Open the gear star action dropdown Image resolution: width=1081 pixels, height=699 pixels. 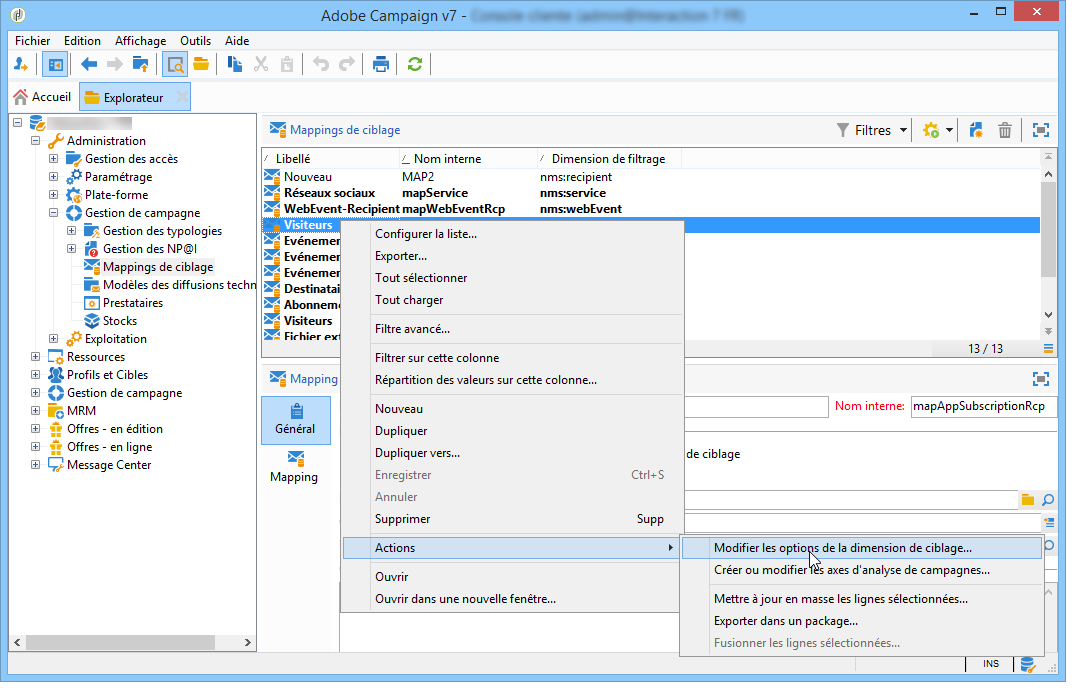pyautogui.click(x=938, y=130)
